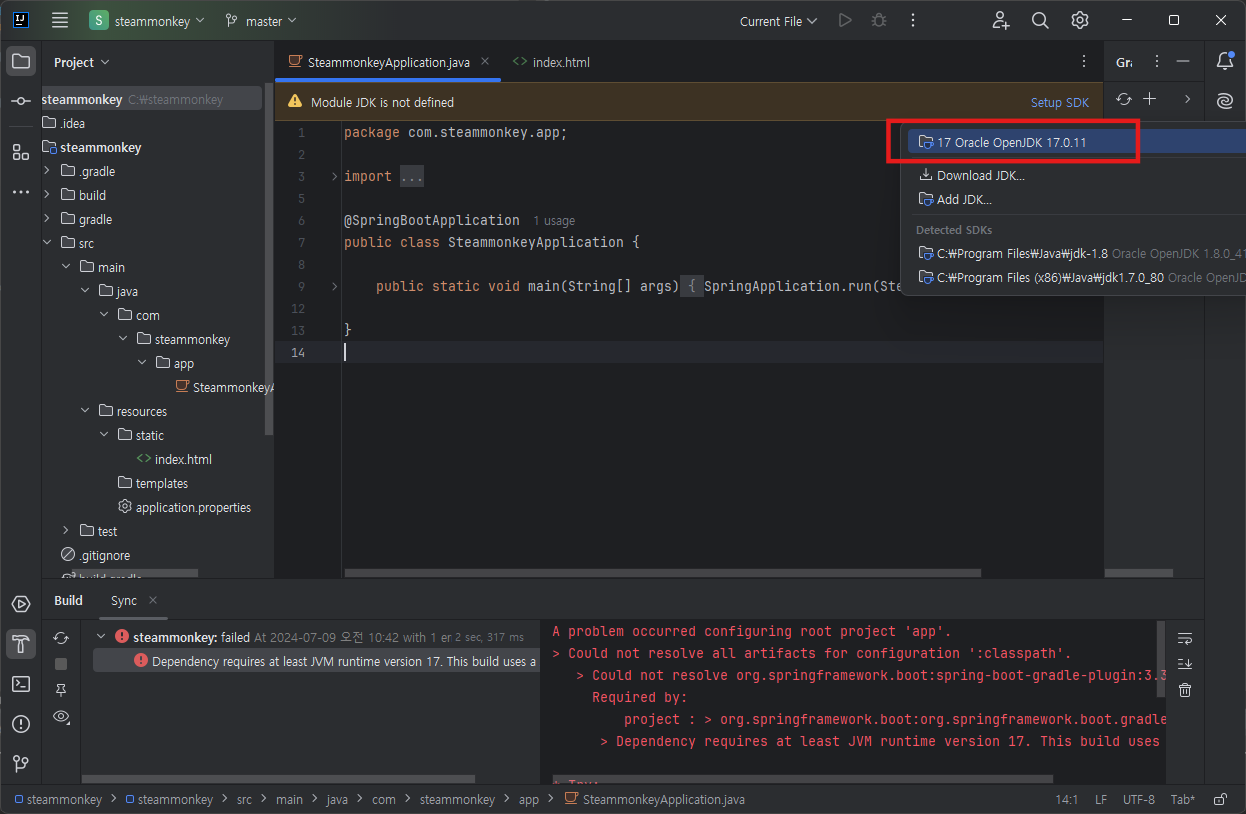Toggle soft-wrap in build output
Image resolution: width=1246 pixels, height=814 pixels.
[1185, 638]
